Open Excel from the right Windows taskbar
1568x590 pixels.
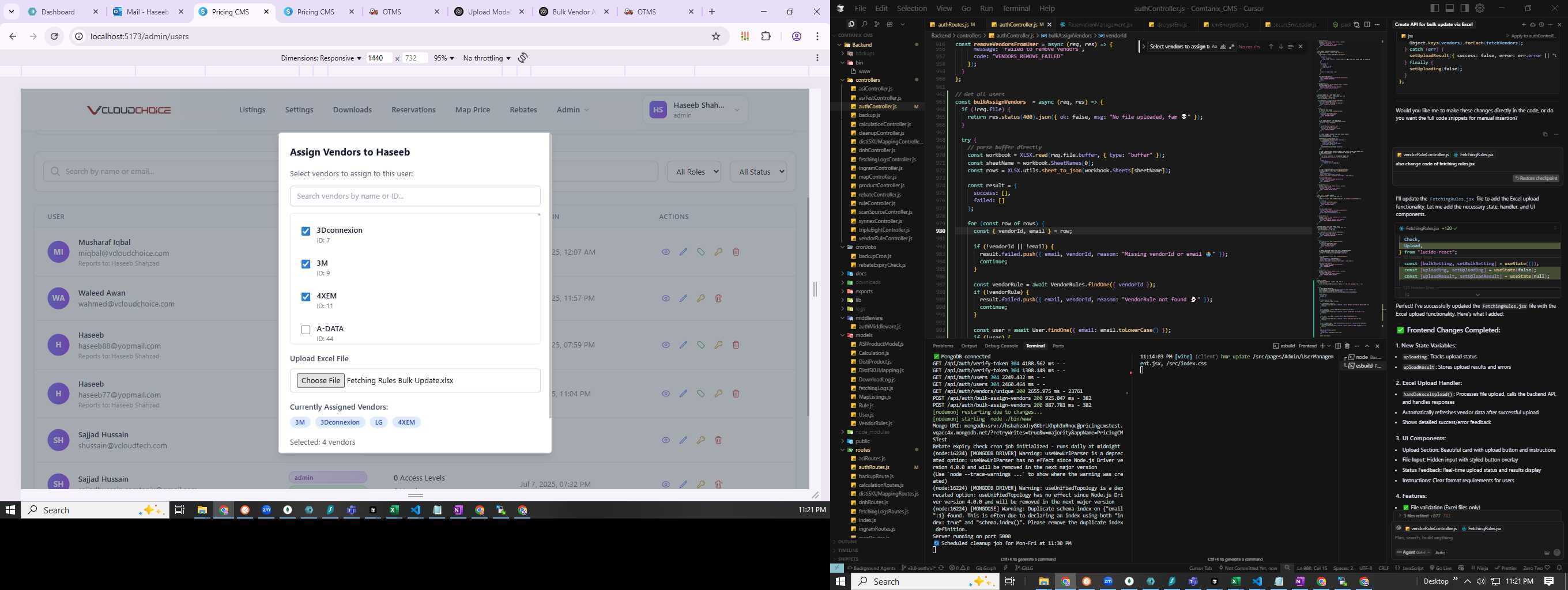[x=1235, y=581]
